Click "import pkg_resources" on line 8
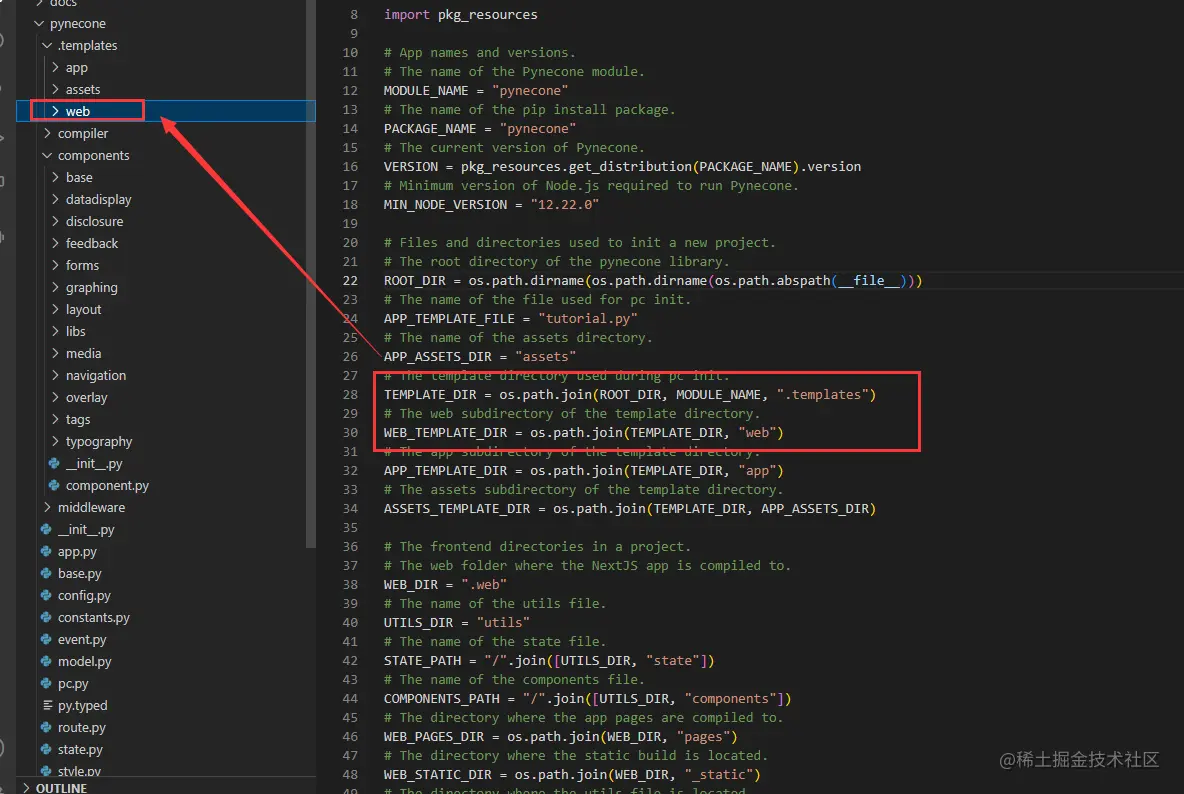The image size is (1184, 794). point(461,14)
